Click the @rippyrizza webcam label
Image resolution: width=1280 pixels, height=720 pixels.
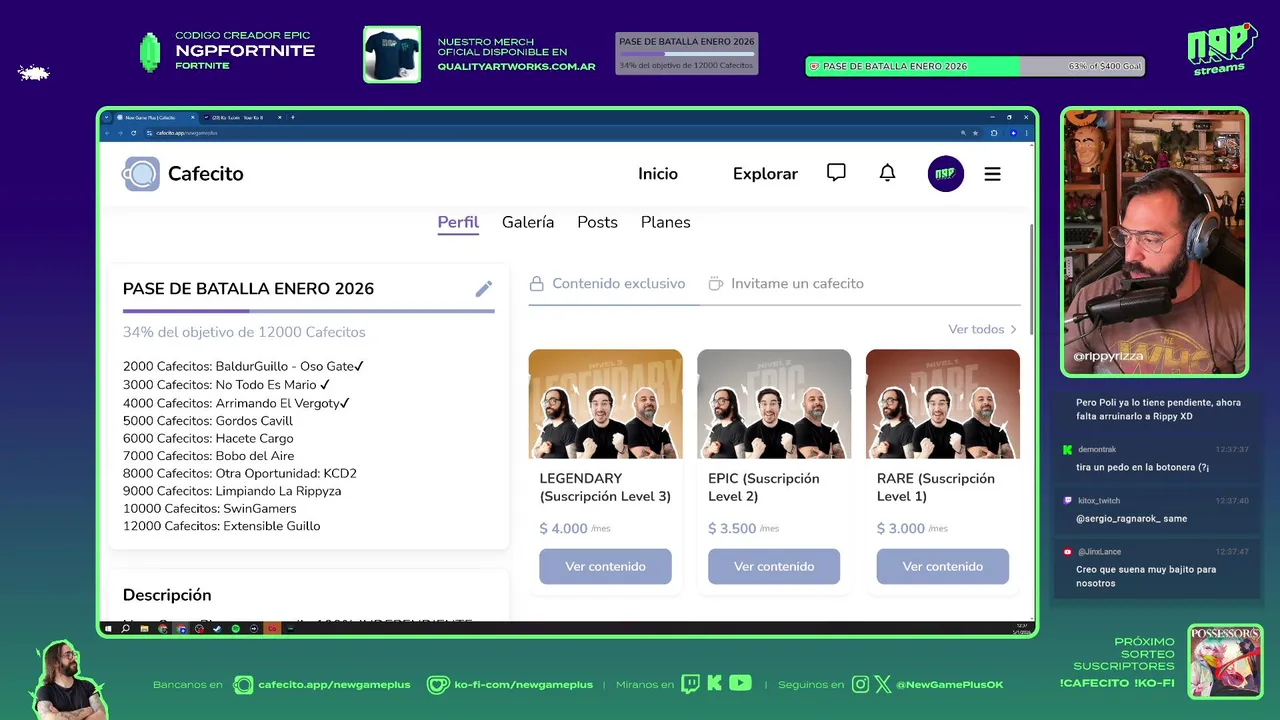pos(1108,356)
